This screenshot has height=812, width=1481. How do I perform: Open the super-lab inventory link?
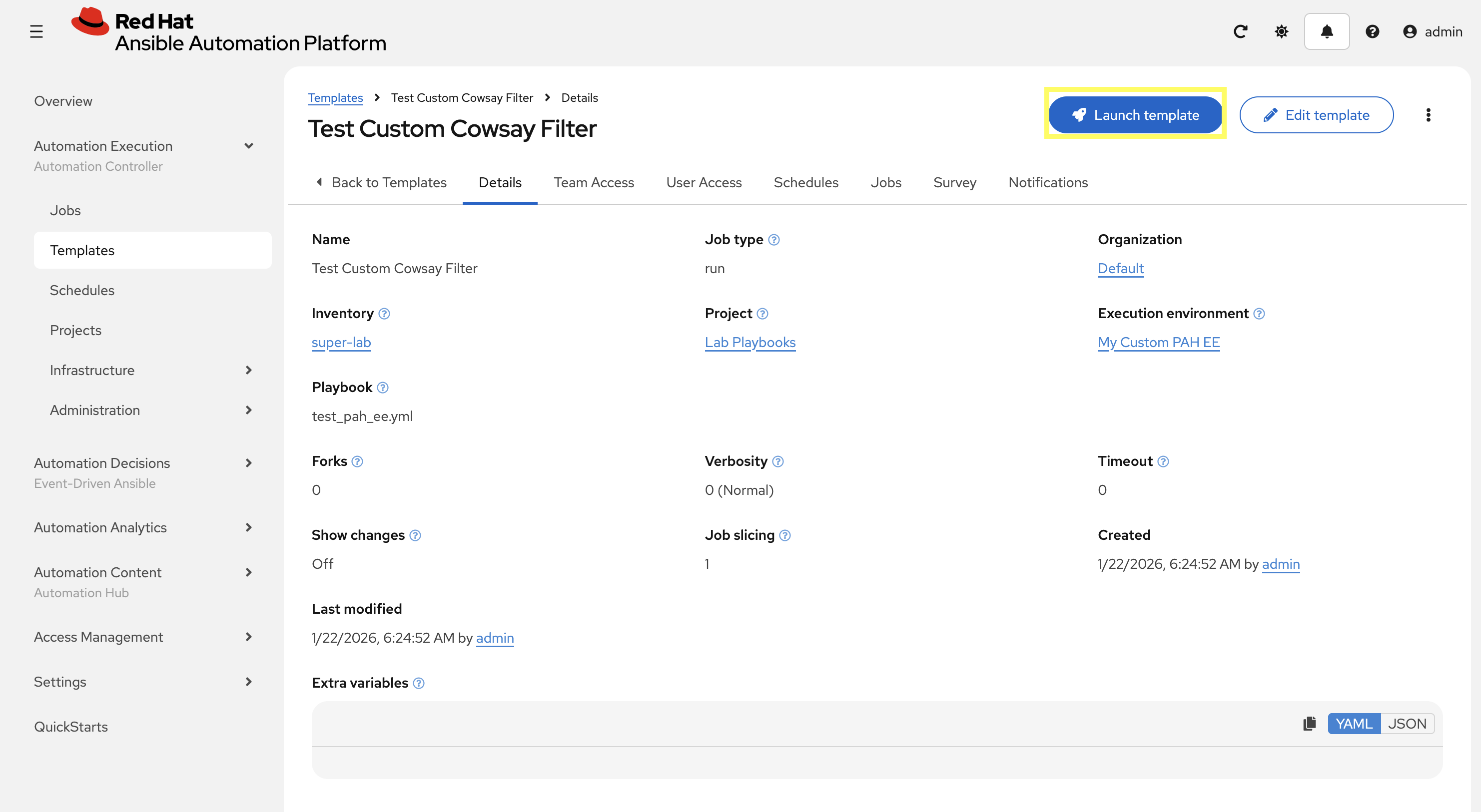(x=341, y=342)
